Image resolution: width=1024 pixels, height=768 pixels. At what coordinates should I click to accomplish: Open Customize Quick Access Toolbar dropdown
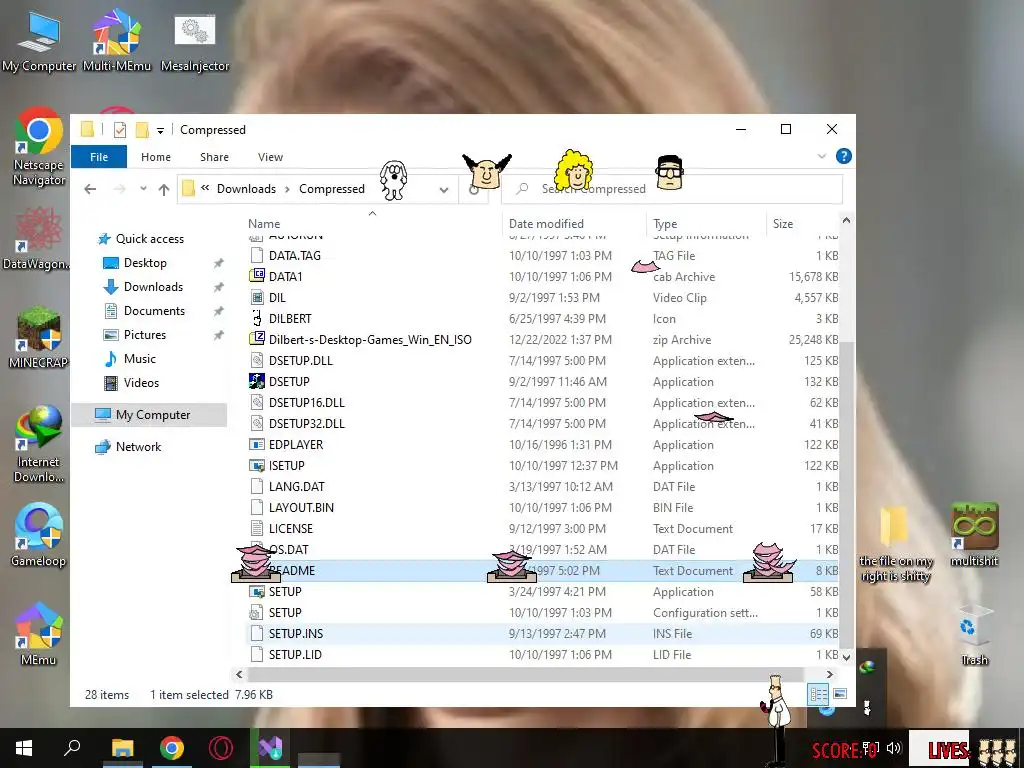click(160, 131)
